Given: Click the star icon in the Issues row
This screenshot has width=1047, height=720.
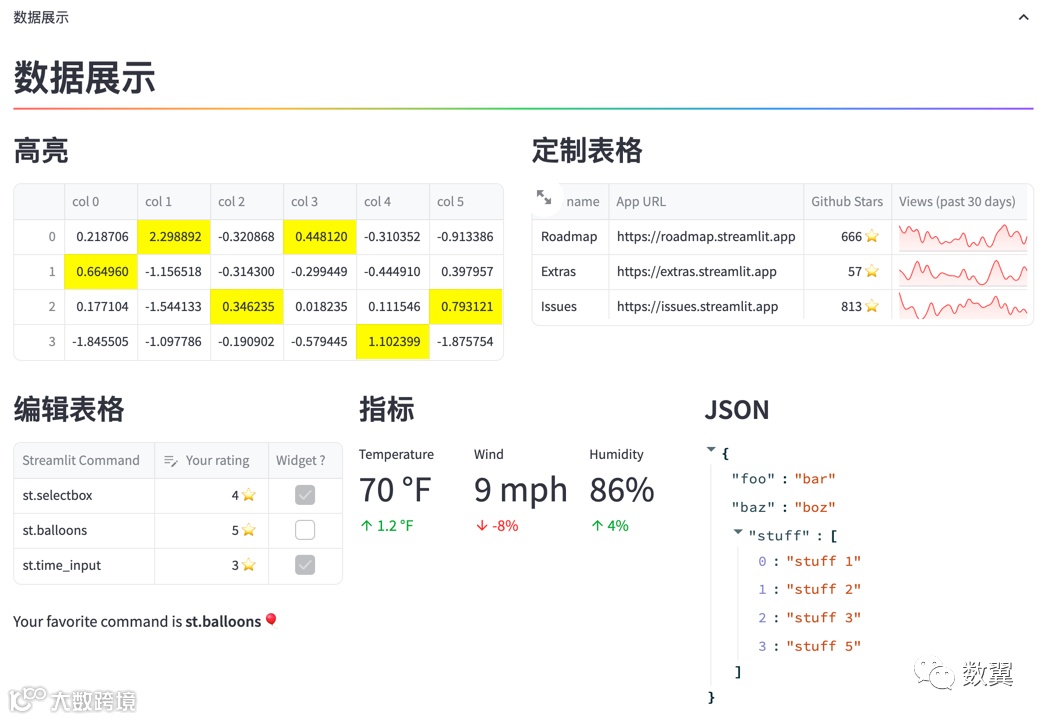Looking at the screenshot, I should [871, 307].
